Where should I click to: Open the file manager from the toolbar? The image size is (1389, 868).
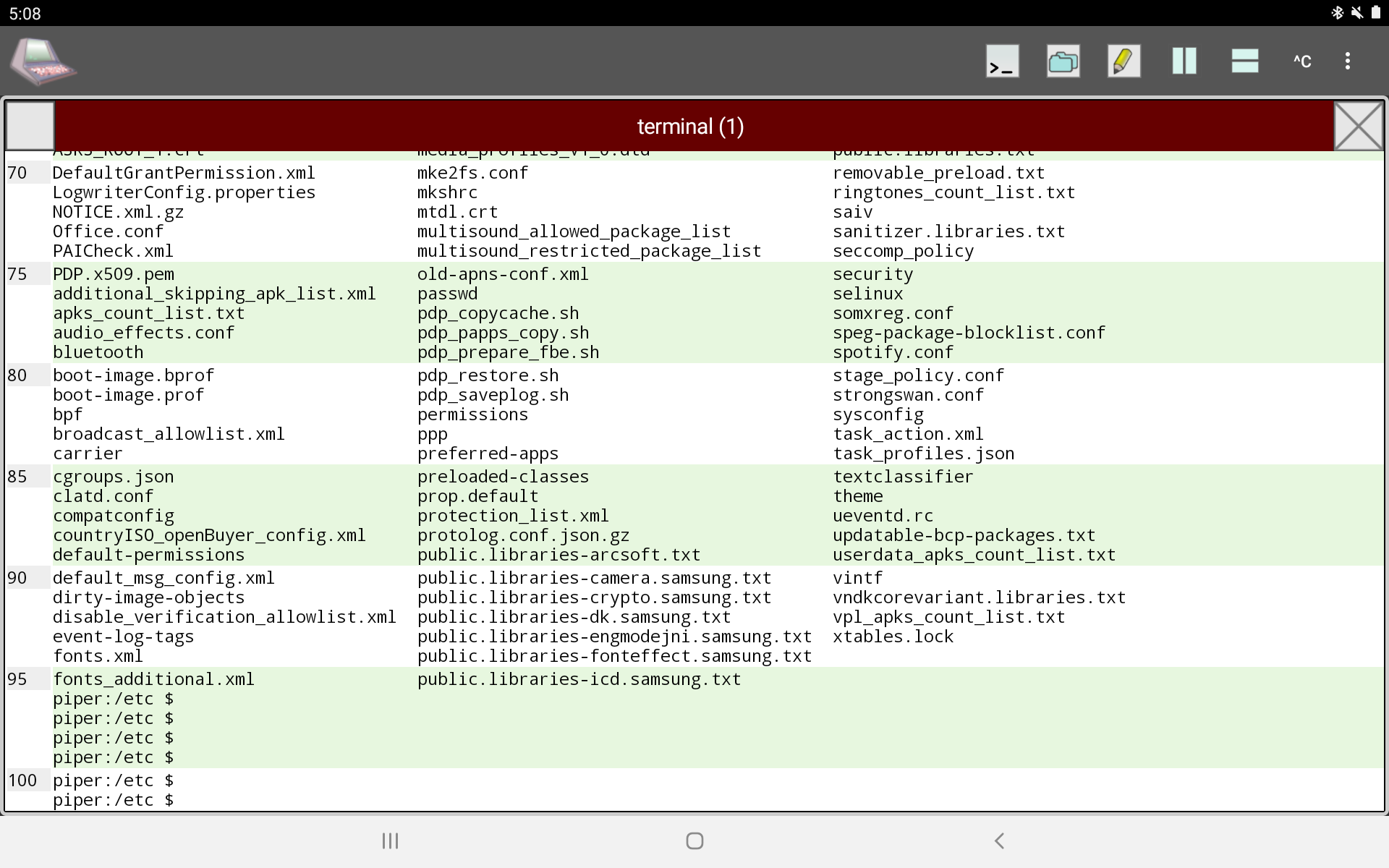click(1062, 61)
